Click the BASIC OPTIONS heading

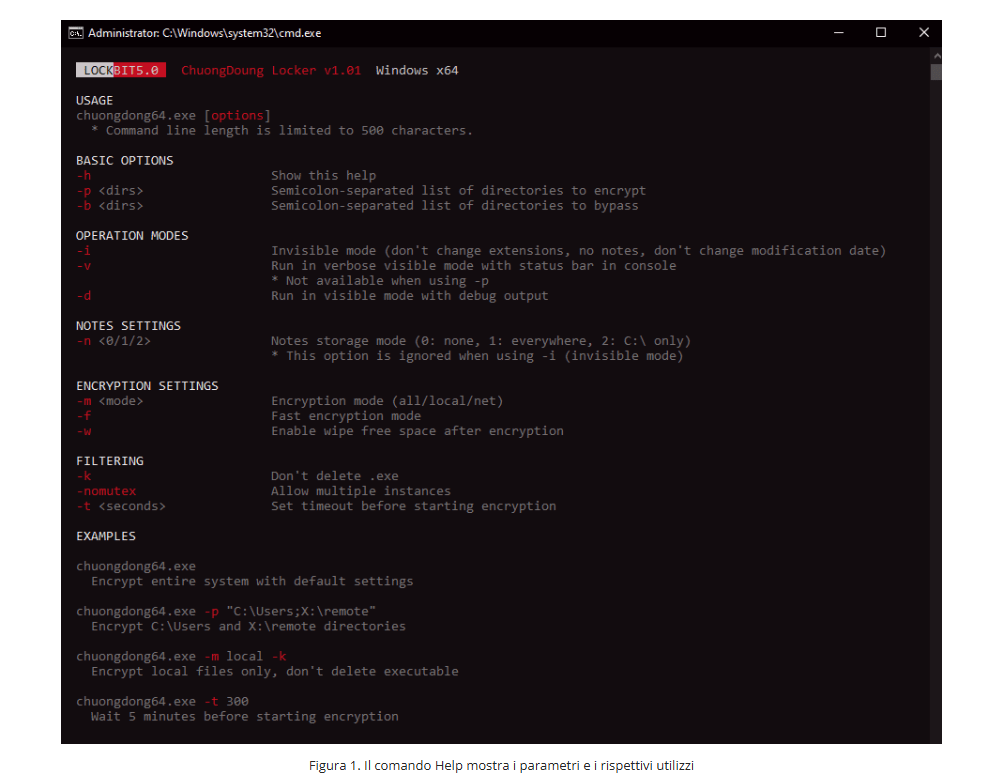click(x=124, y=161)
